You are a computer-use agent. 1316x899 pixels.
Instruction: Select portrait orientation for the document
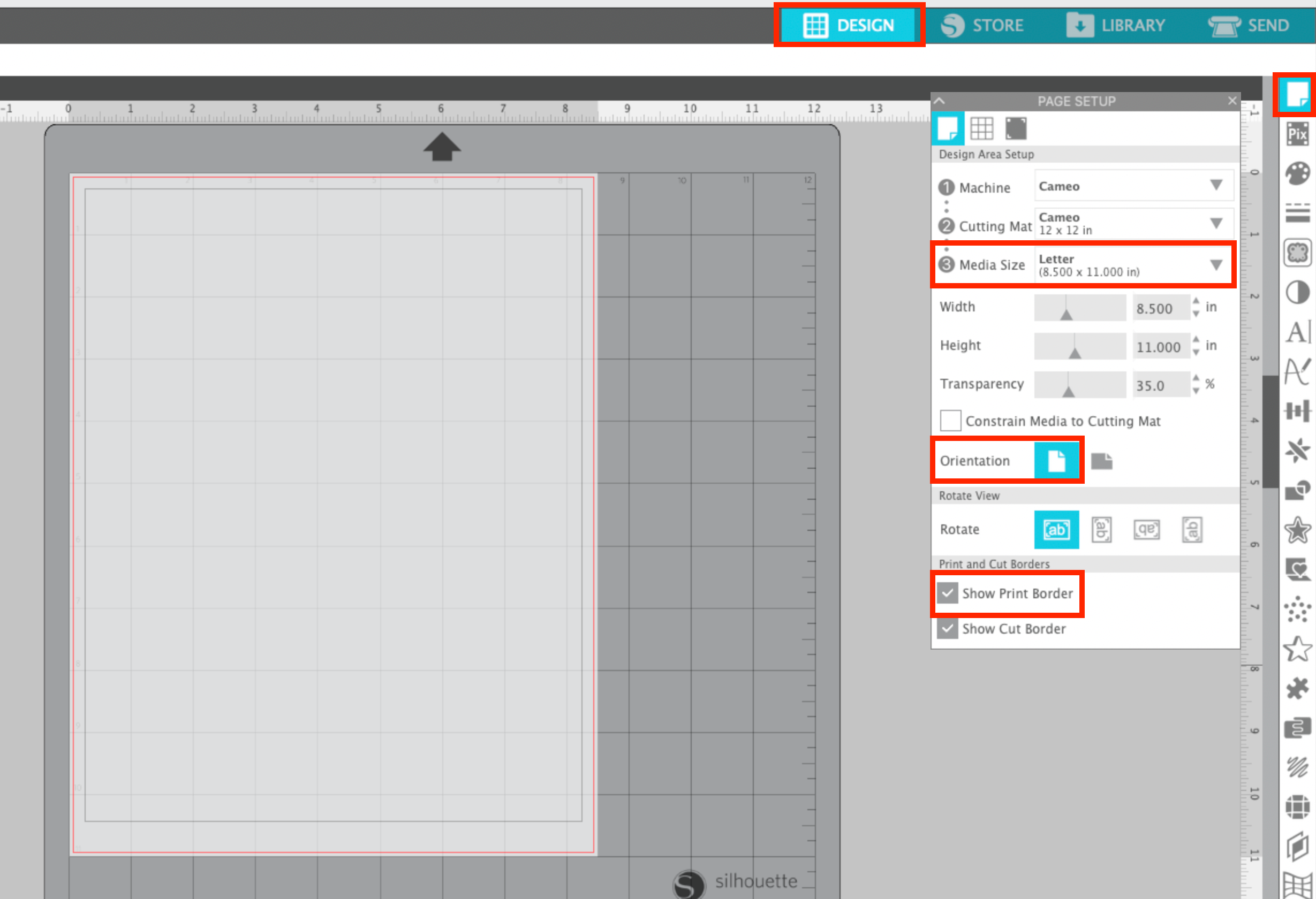pos(1055,460)
